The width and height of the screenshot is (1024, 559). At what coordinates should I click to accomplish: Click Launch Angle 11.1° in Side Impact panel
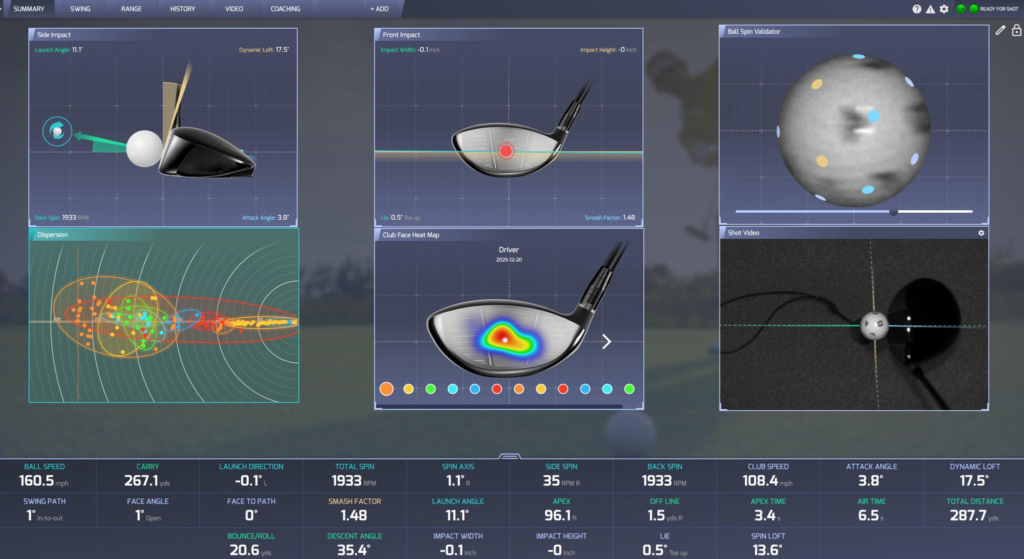click(x=59, y=50)
